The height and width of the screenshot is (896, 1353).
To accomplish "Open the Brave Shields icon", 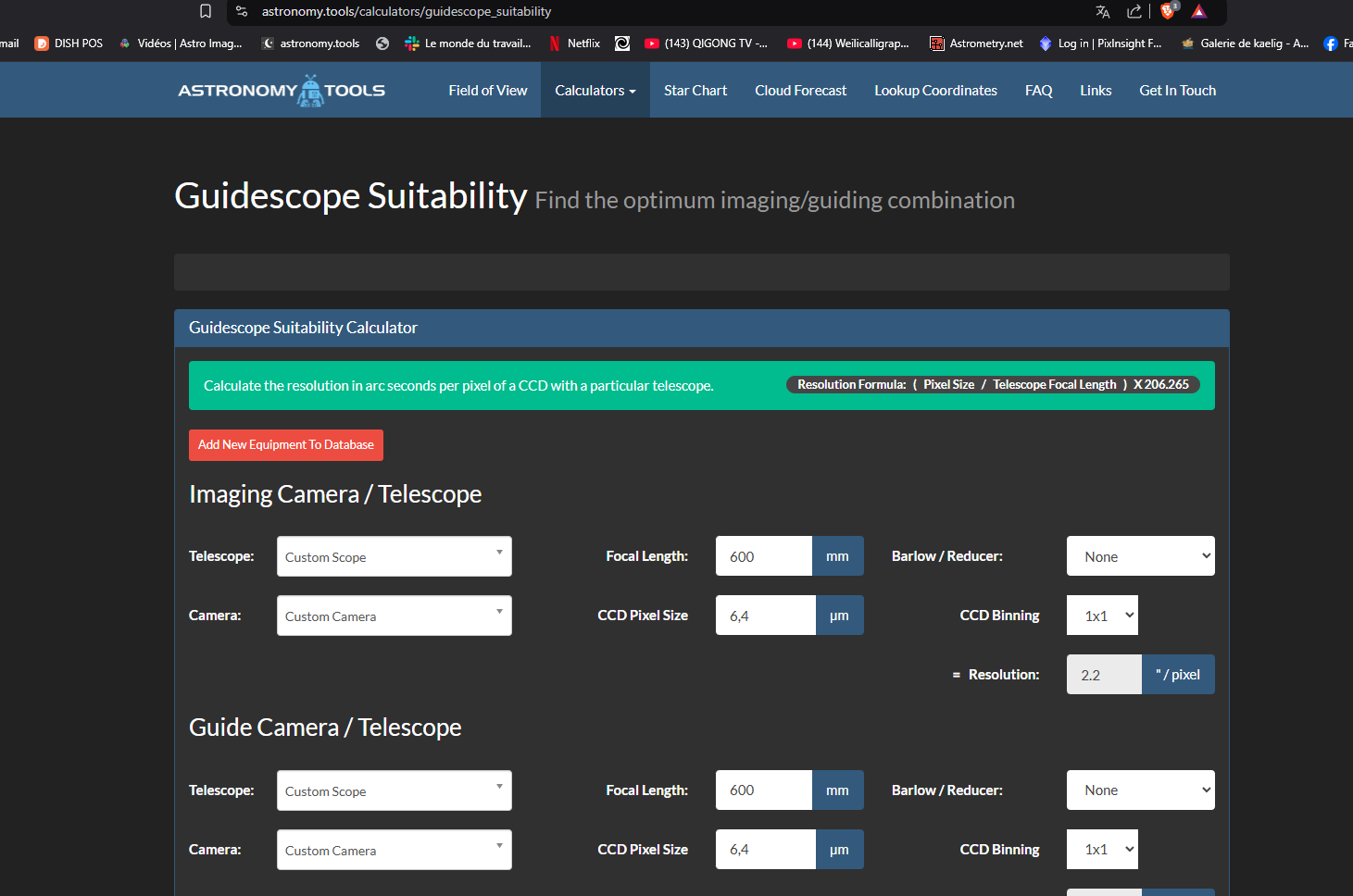I will click(x=1168, y=11).
